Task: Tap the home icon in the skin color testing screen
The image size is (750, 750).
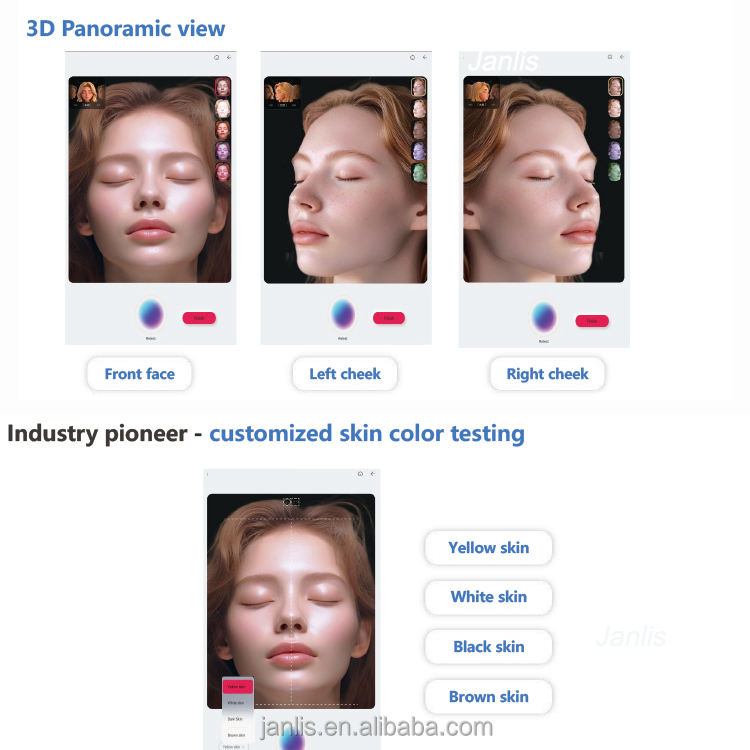Action: (x=360, y=474)
